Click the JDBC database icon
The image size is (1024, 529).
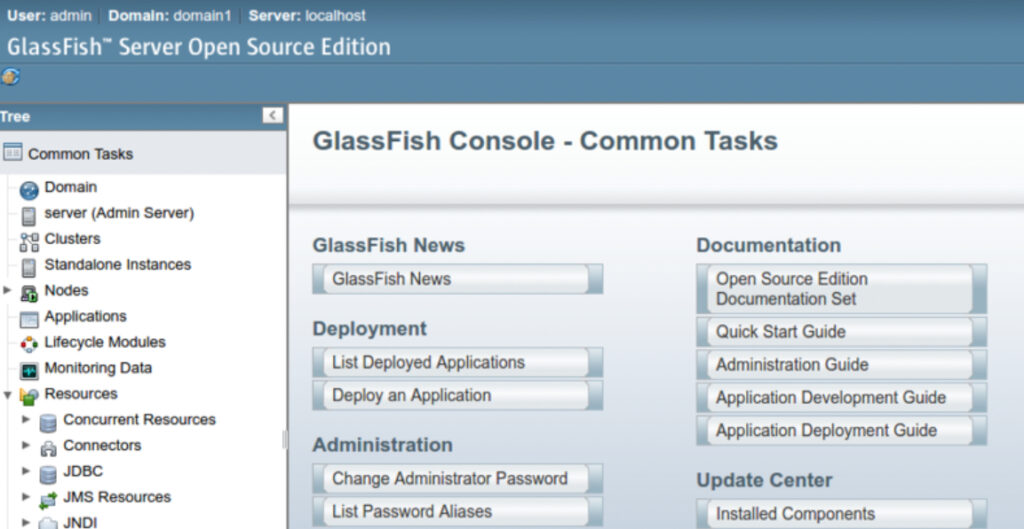point(48,474)
